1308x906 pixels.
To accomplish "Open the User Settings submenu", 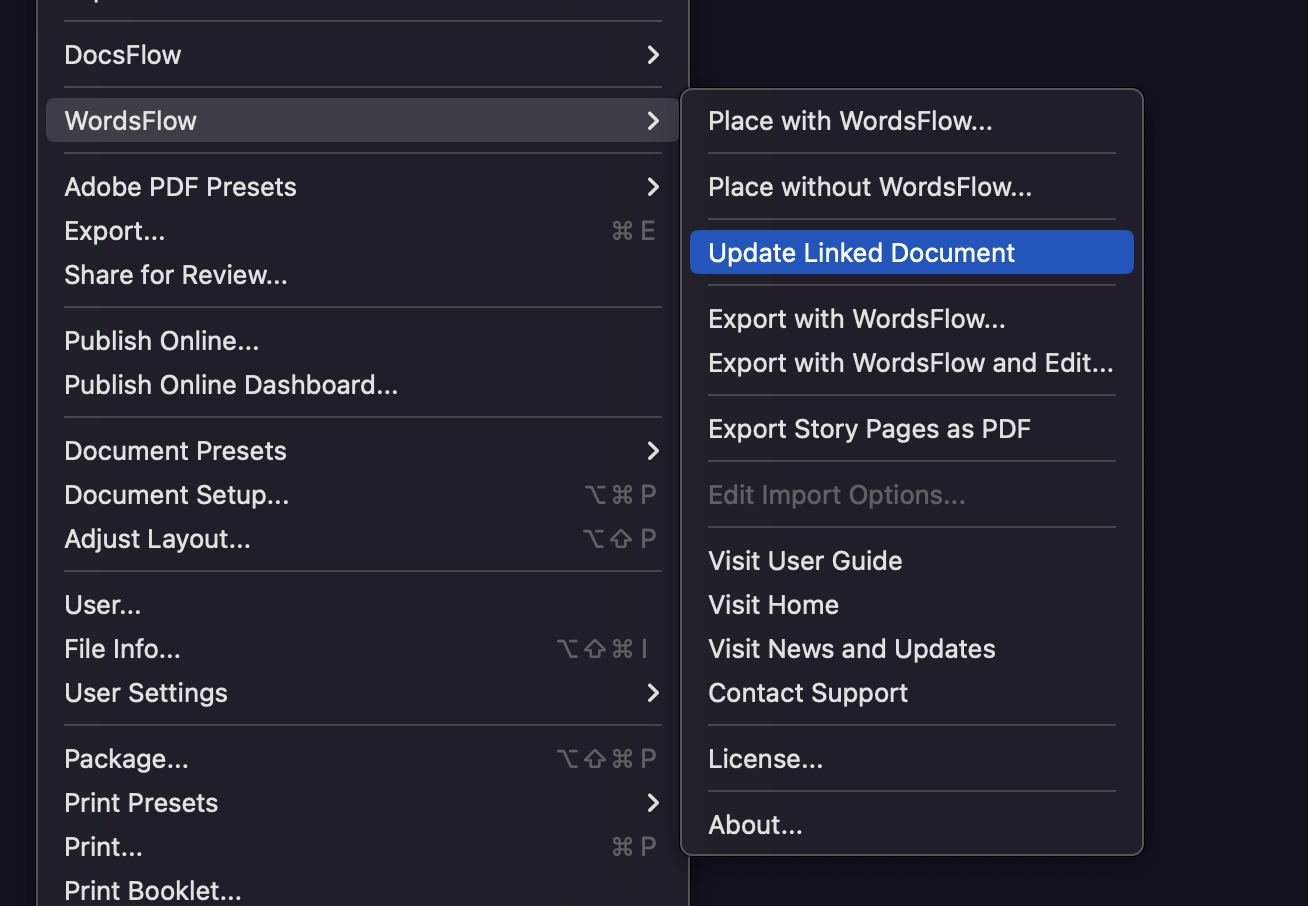I will pyautogui.click(x=362, y=693).
